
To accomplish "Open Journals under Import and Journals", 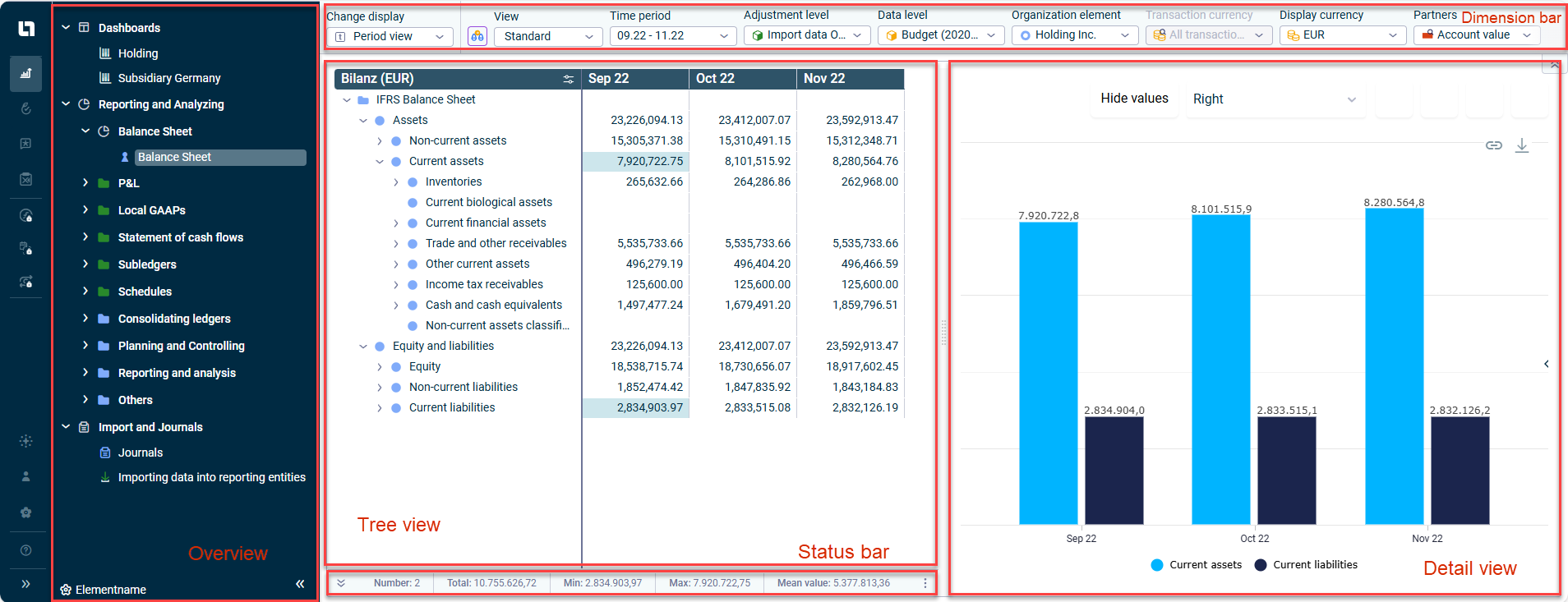I will tap(141, 453).
